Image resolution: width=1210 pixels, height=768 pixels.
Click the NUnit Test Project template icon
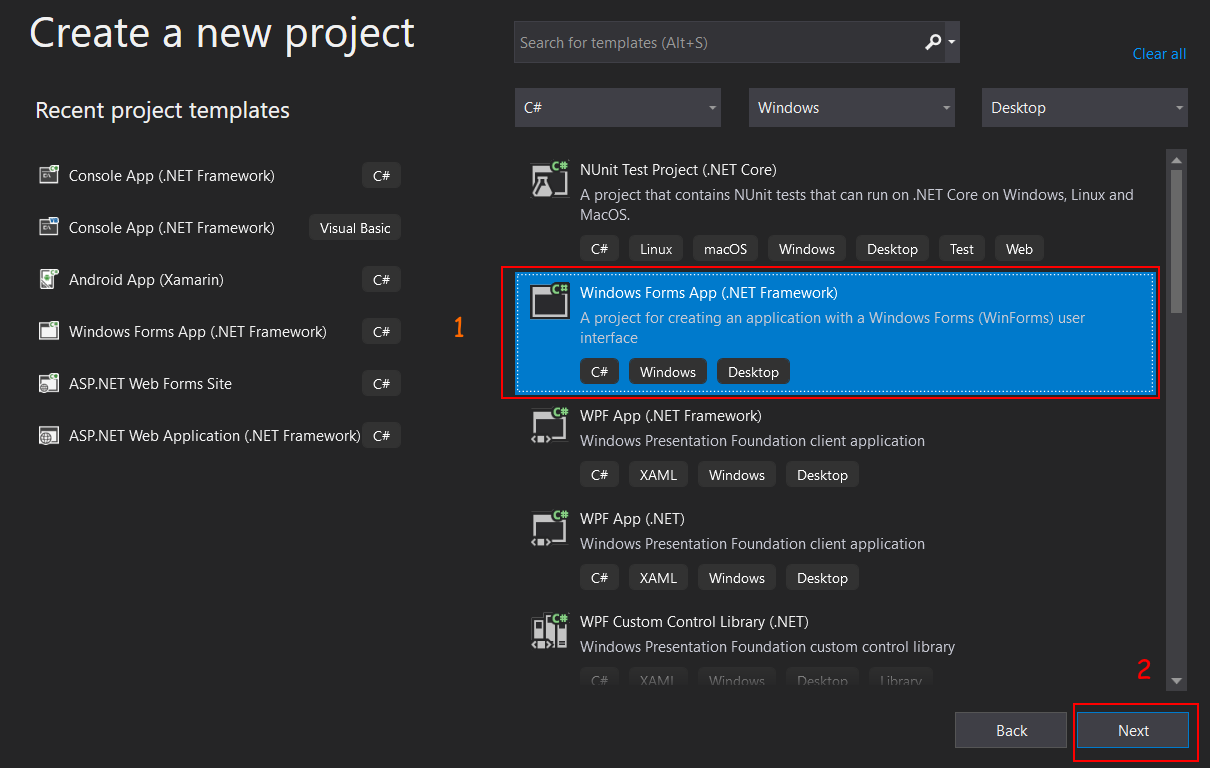pyautogui.click(x=549, y=180)
